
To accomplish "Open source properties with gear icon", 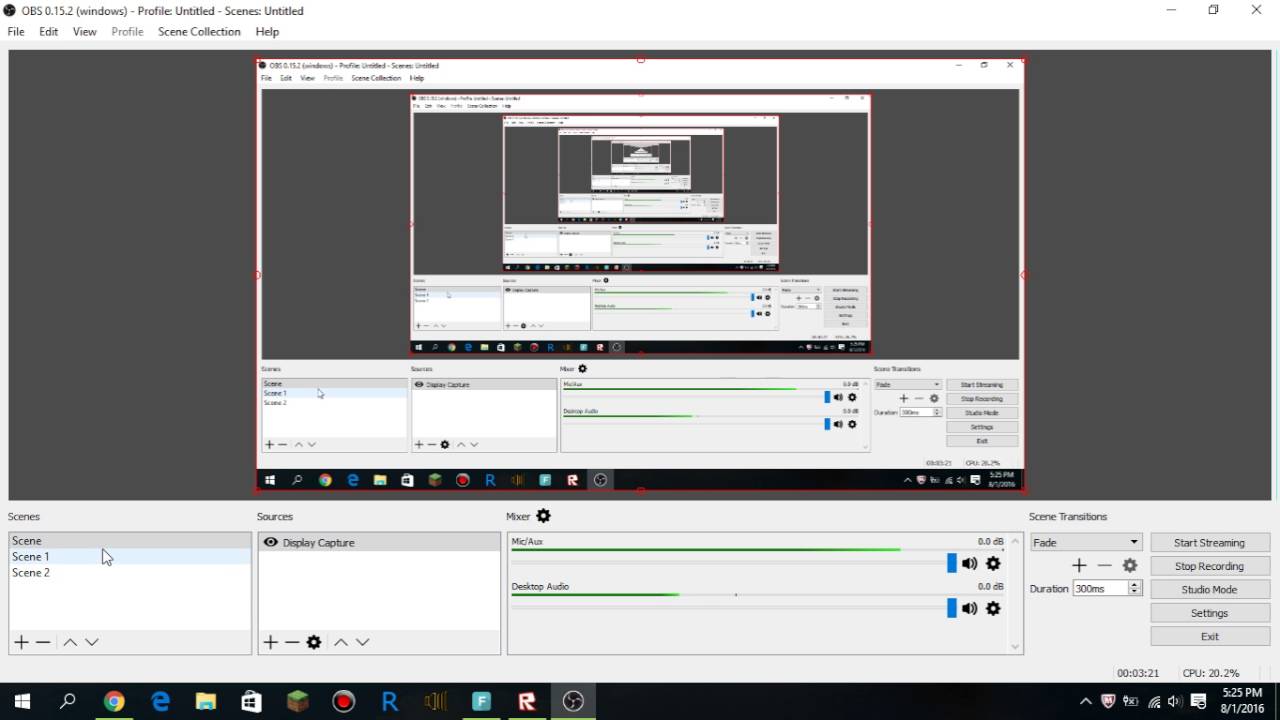I will [314, 641].
